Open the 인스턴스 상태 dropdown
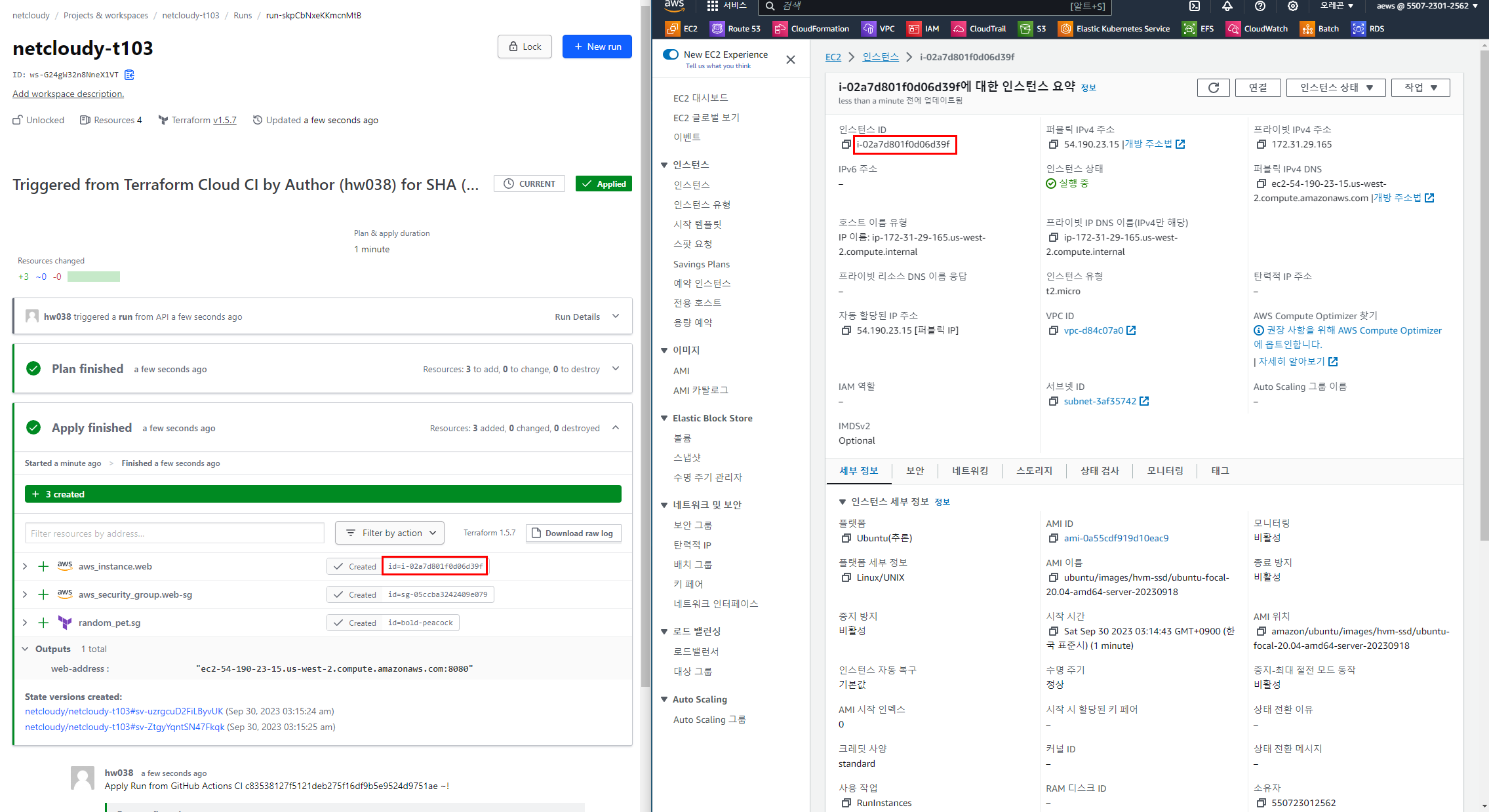Viewport: 1489px width, 812px height. pyautogui.click(x=1336, y=88)
